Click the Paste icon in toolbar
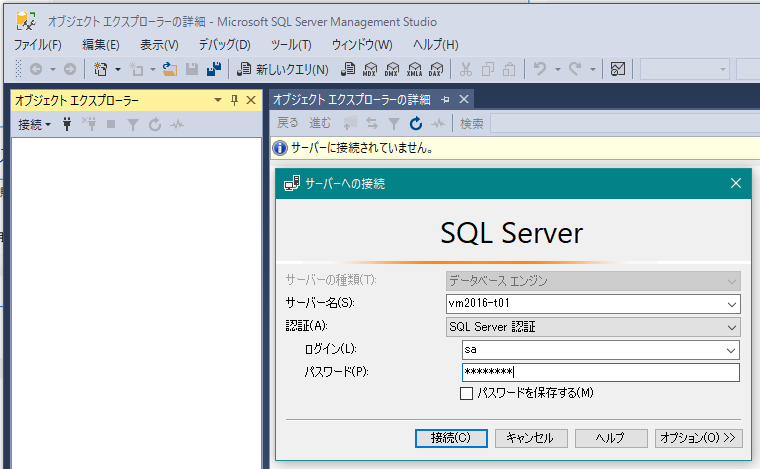This screenshot has height=469, width=760. (x=509, y=69)
